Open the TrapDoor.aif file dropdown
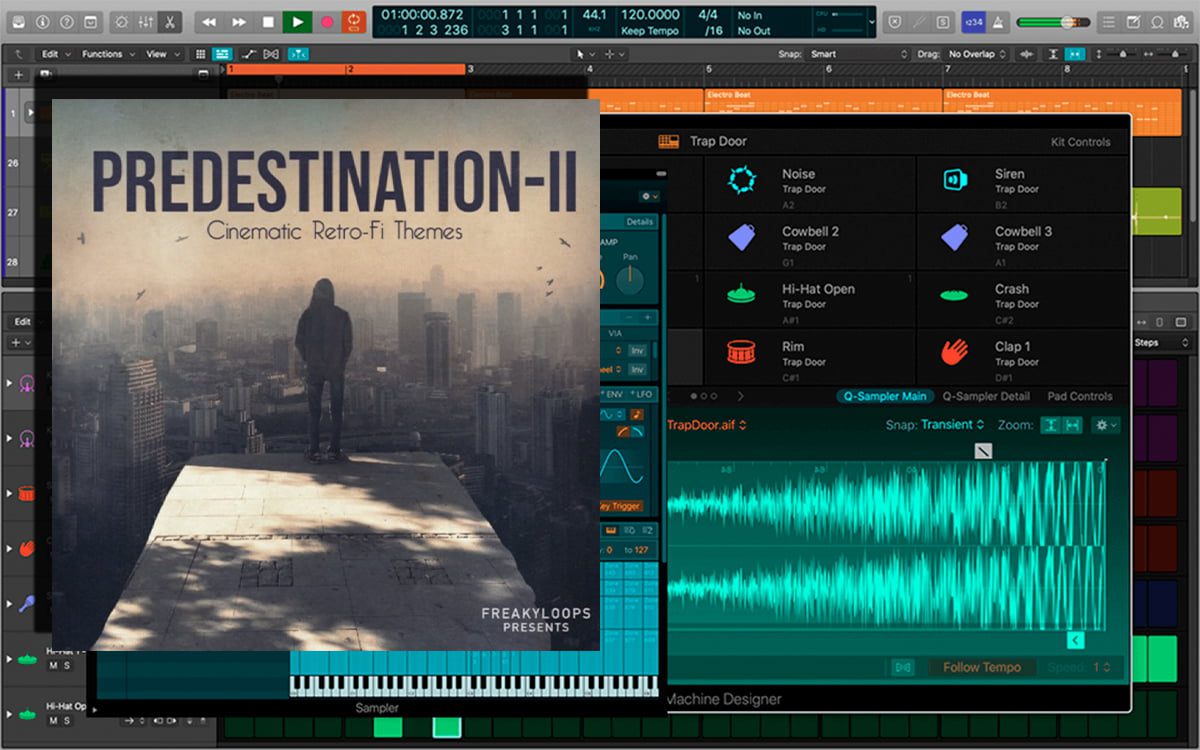The width and height of the screenshot is (1200, 750). (707, 425)
